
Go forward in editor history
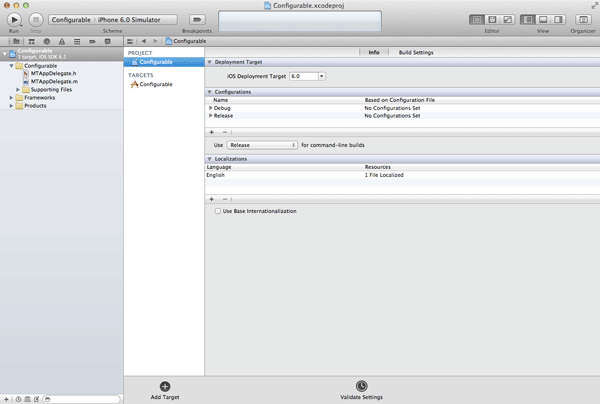pos(155,41)
